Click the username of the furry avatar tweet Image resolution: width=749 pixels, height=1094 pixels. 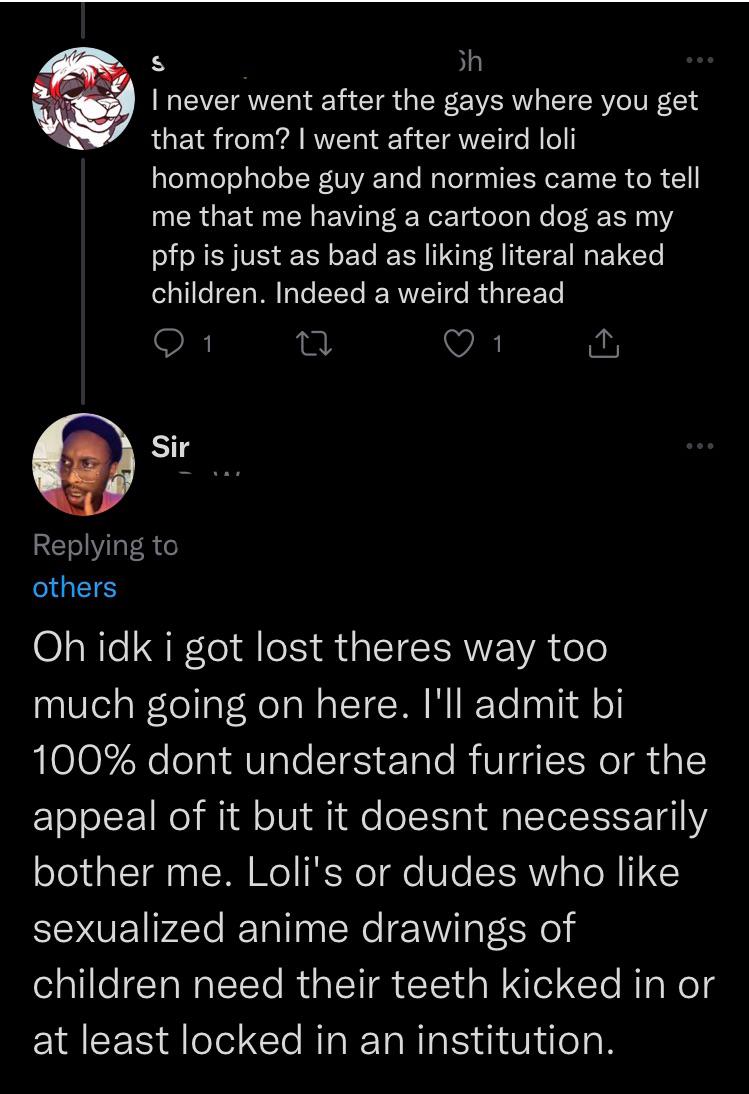pos(158,62)
